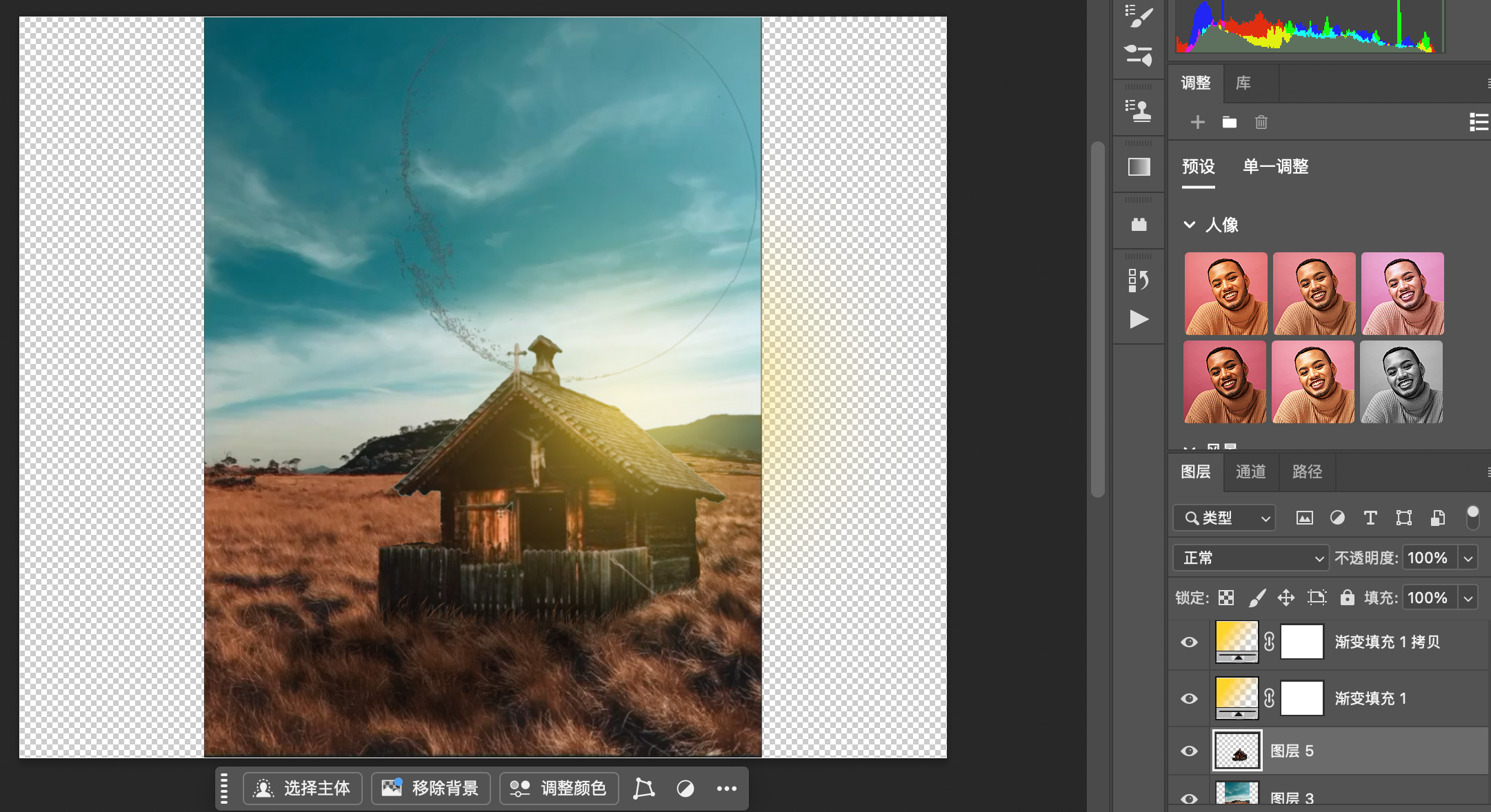Open the 类型 layer filter dropdown

coord(1225,518)
